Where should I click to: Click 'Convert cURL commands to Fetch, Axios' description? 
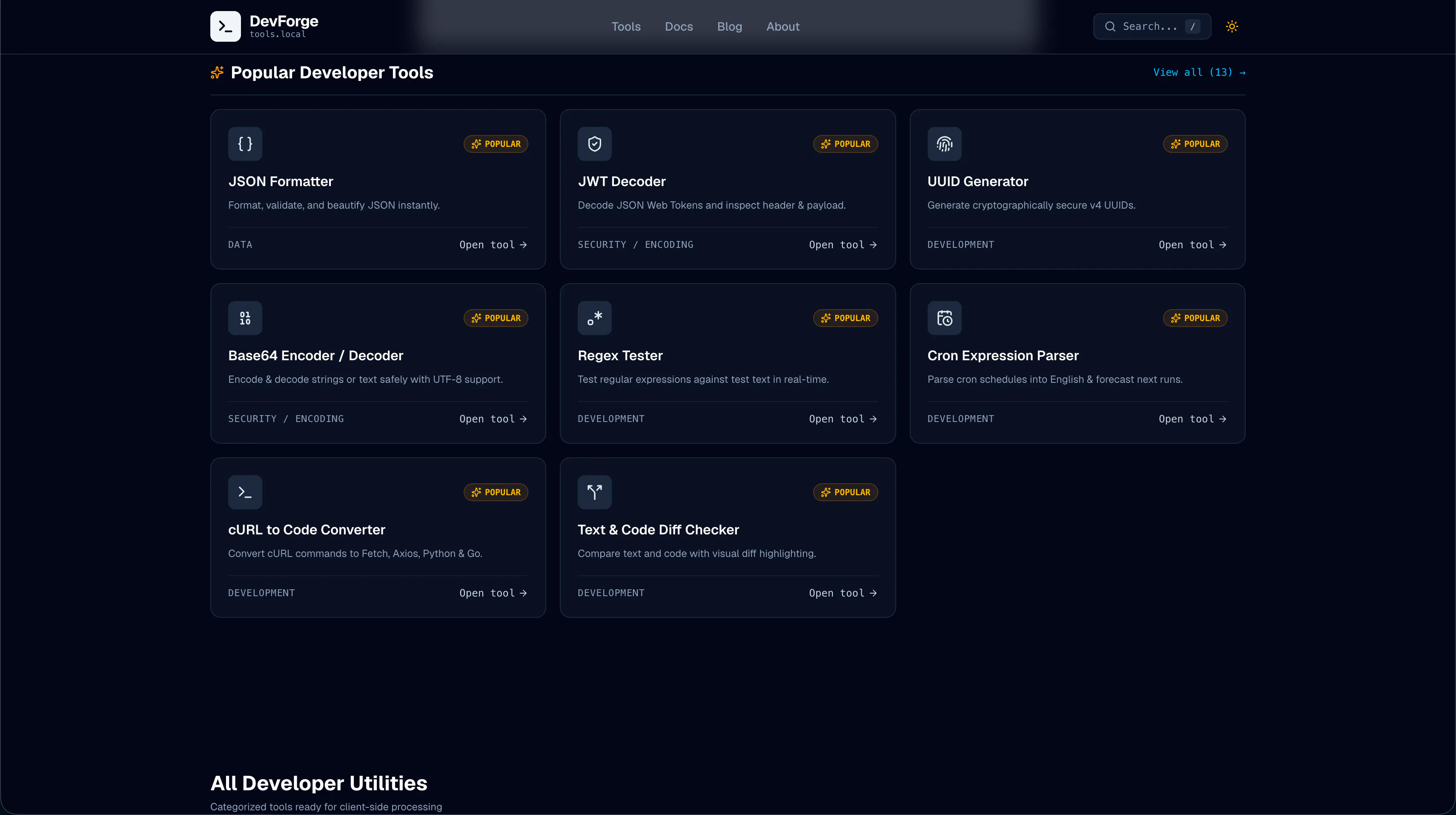pos(355,553)
